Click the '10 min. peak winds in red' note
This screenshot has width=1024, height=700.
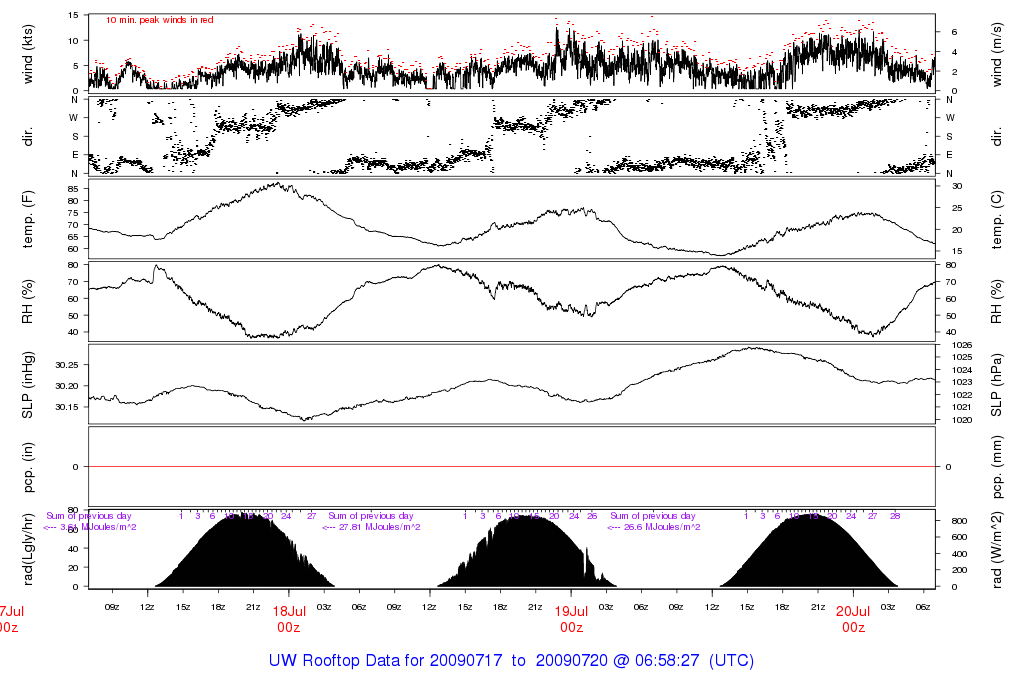[x=159, y=20]
